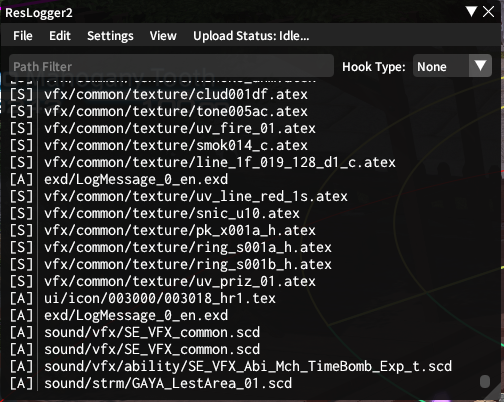Image resolution: width=504 pixels, height=402 pixels.
Task: Open the File menu
Action: click(23, 36)
